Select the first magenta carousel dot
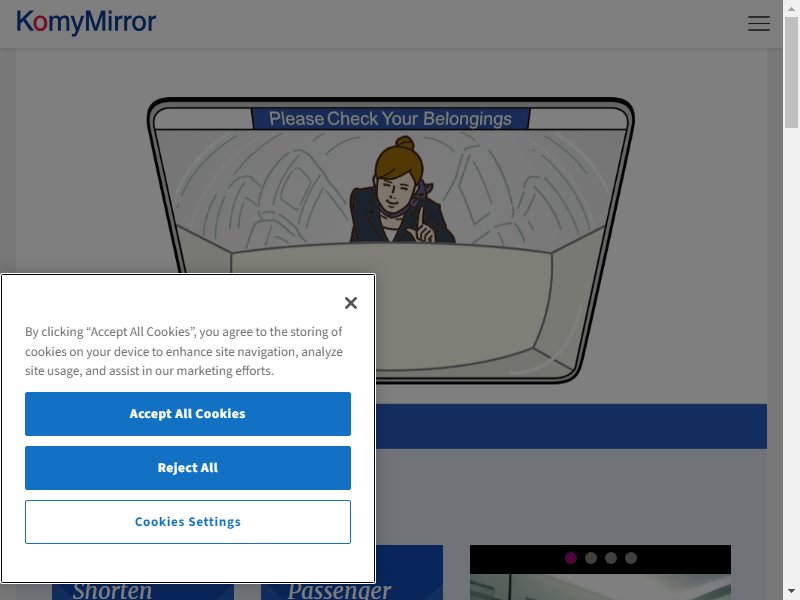Screen dimensions: 800x600 [571, 558]
